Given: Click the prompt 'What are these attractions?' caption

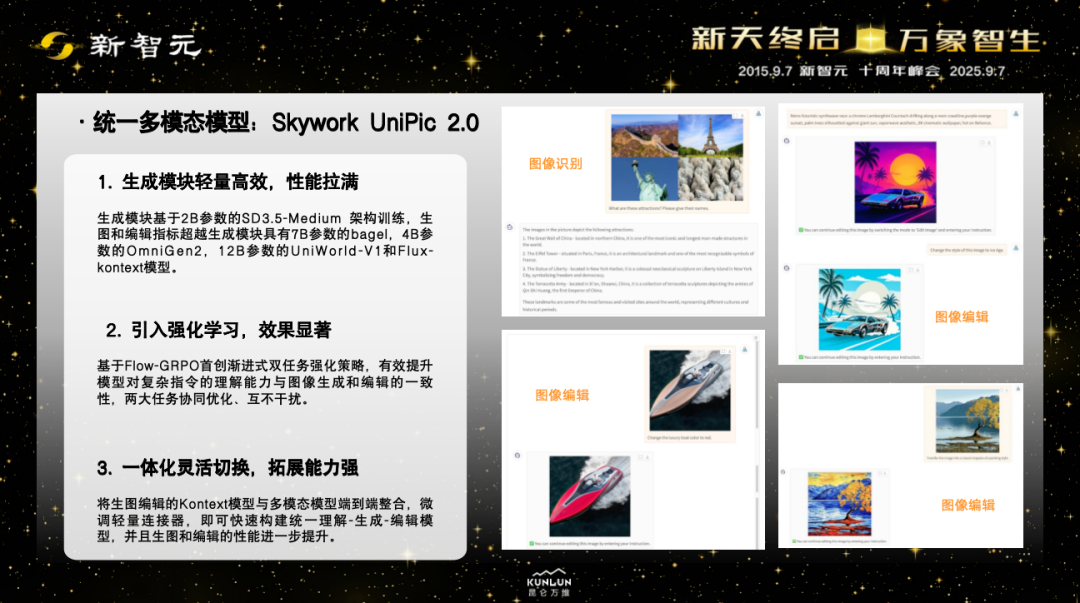Looking at the screenshot, I should click(x=658, y=208).
